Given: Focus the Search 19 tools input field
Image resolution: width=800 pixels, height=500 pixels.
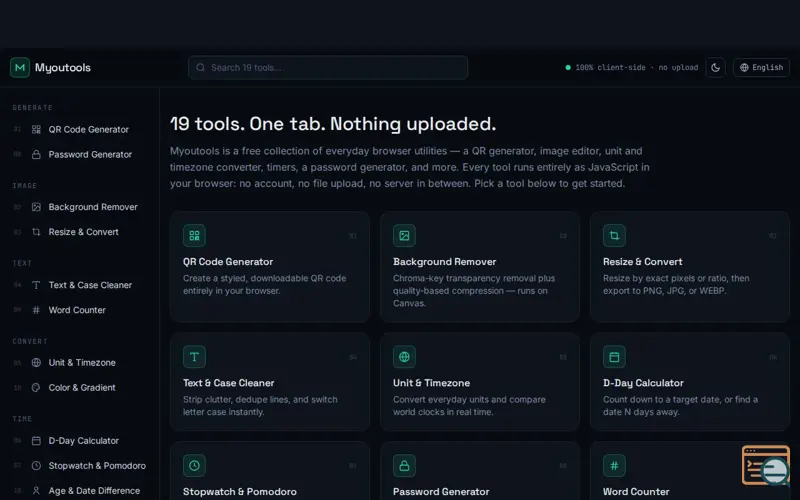Looking at the screenshot, I should (x=328, y=67).
